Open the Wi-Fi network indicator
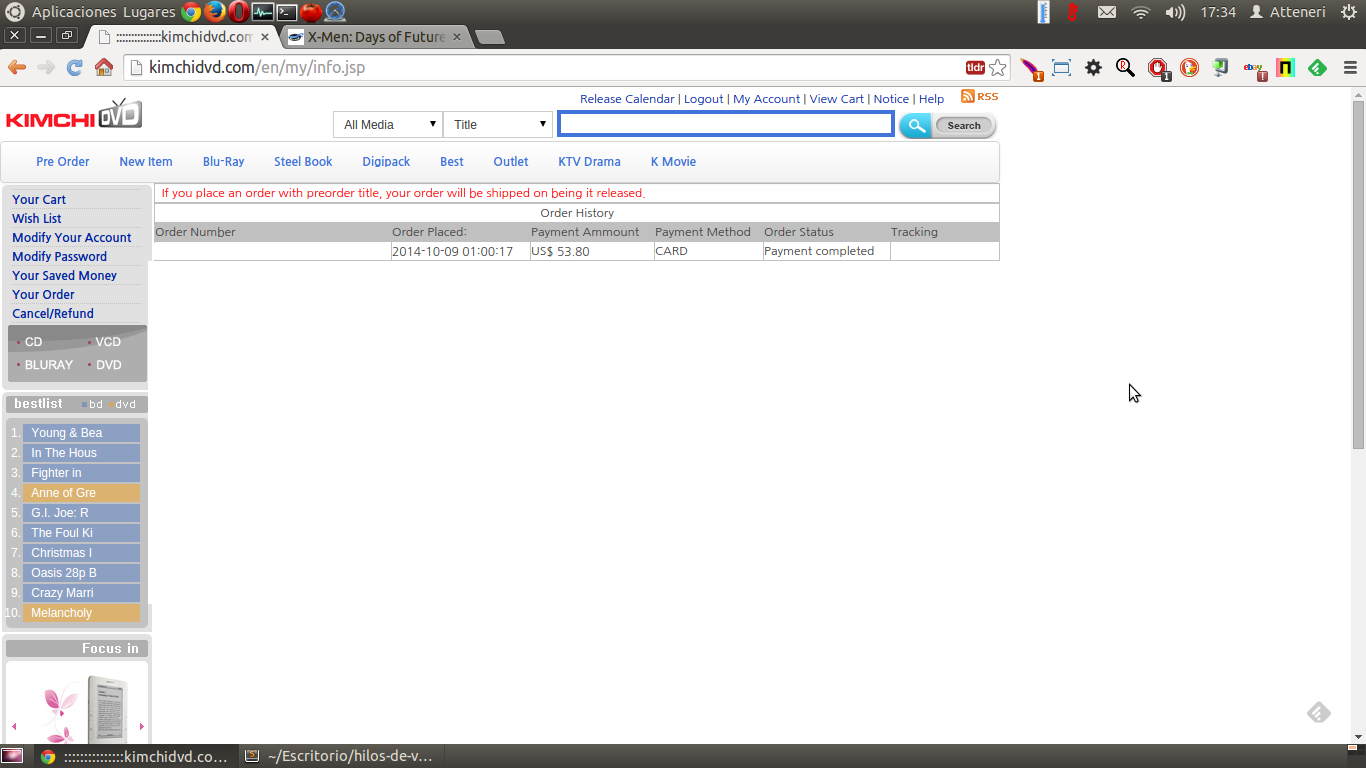 point(1141,12)
